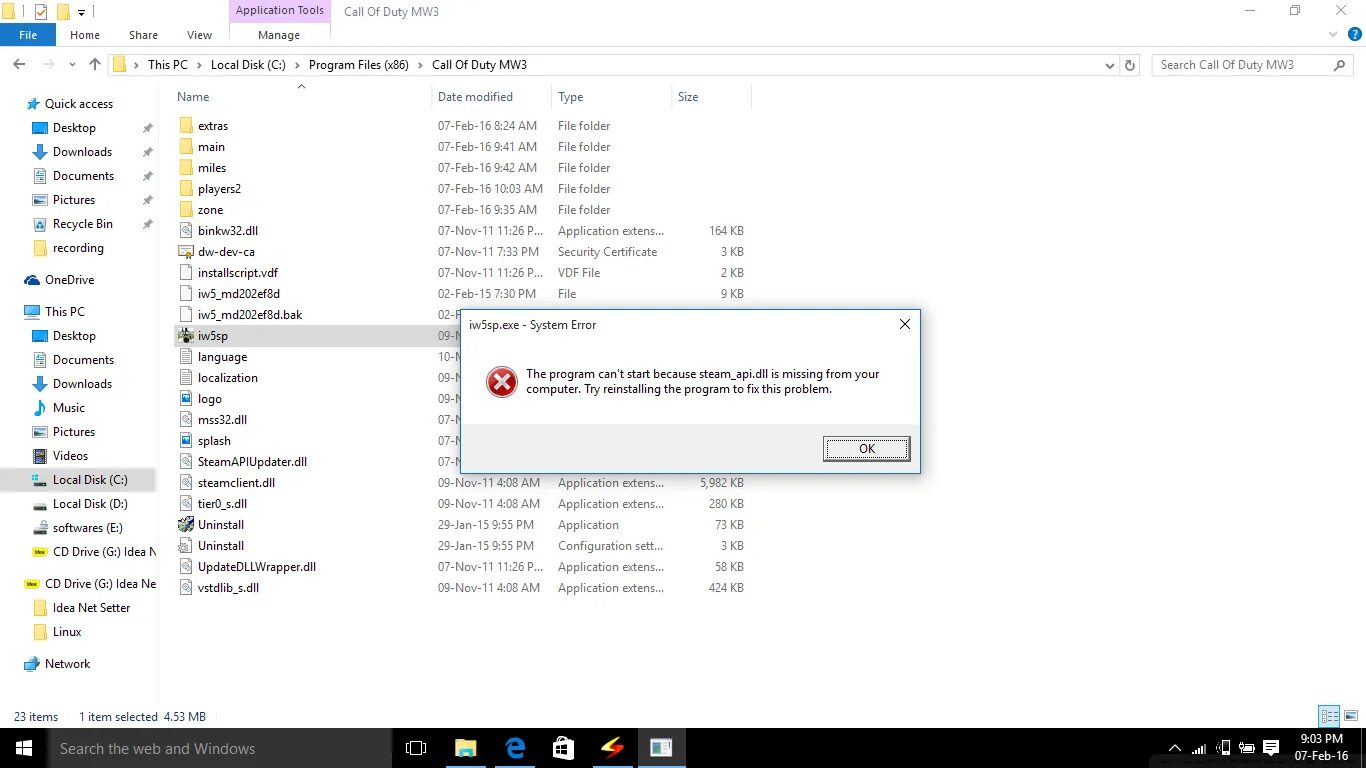Open the Windows Start button

pos(24,748)
